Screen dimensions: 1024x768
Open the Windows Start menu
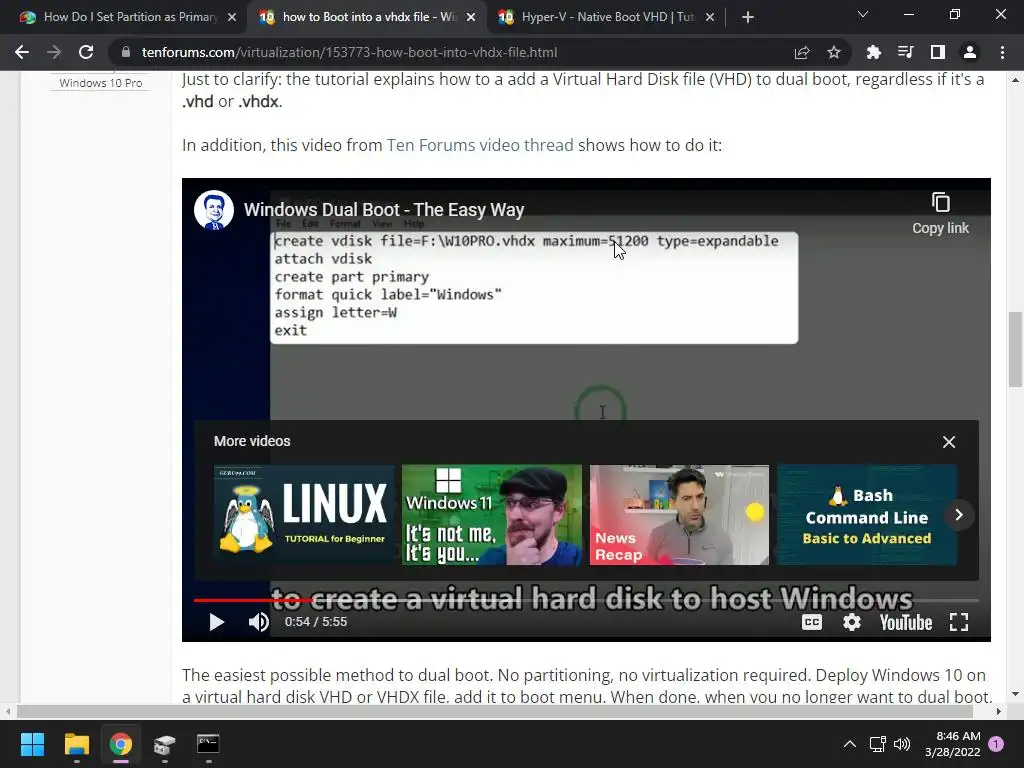(32, 744)
